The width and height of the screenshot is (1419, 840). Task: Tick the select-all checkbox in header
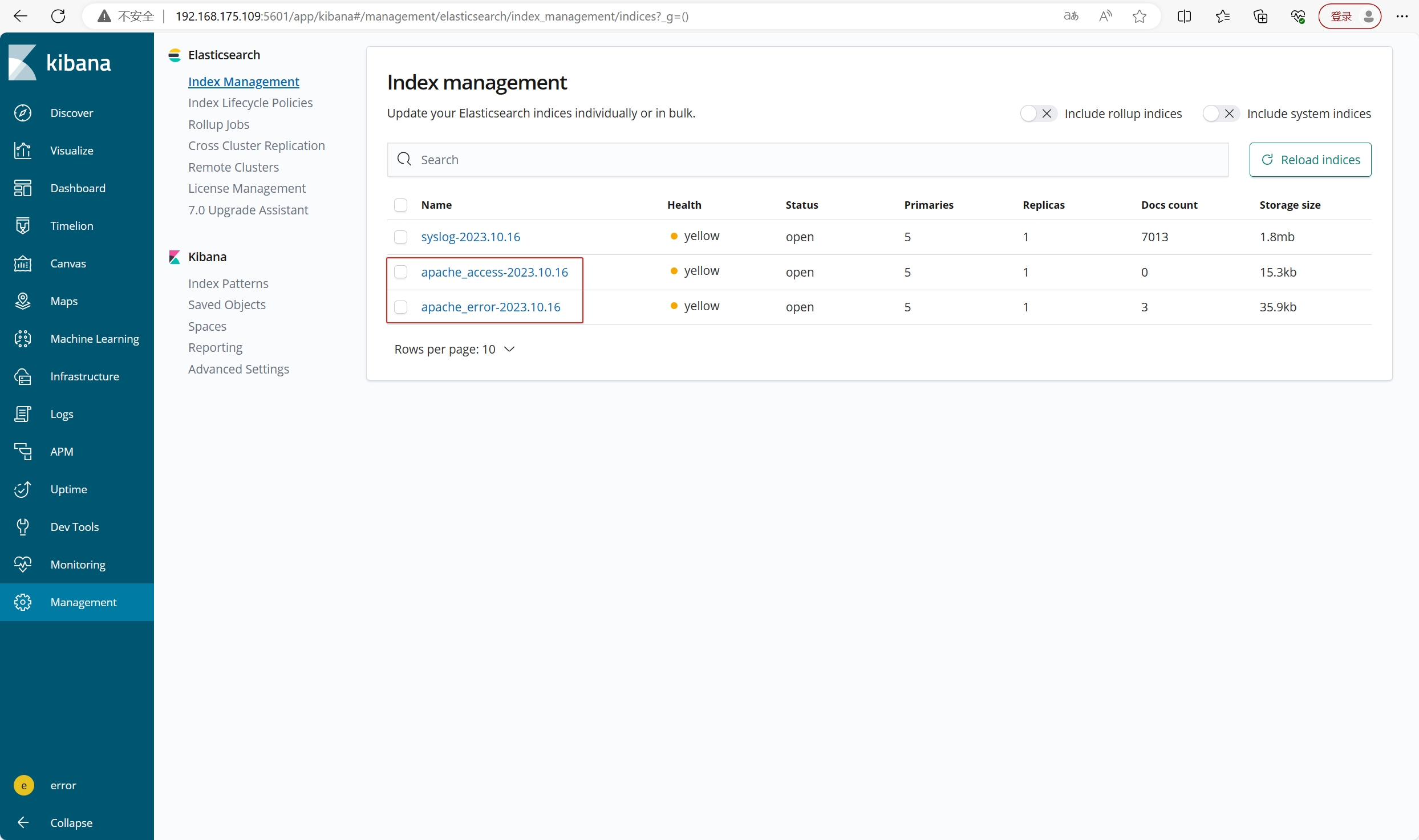[401, 205]
